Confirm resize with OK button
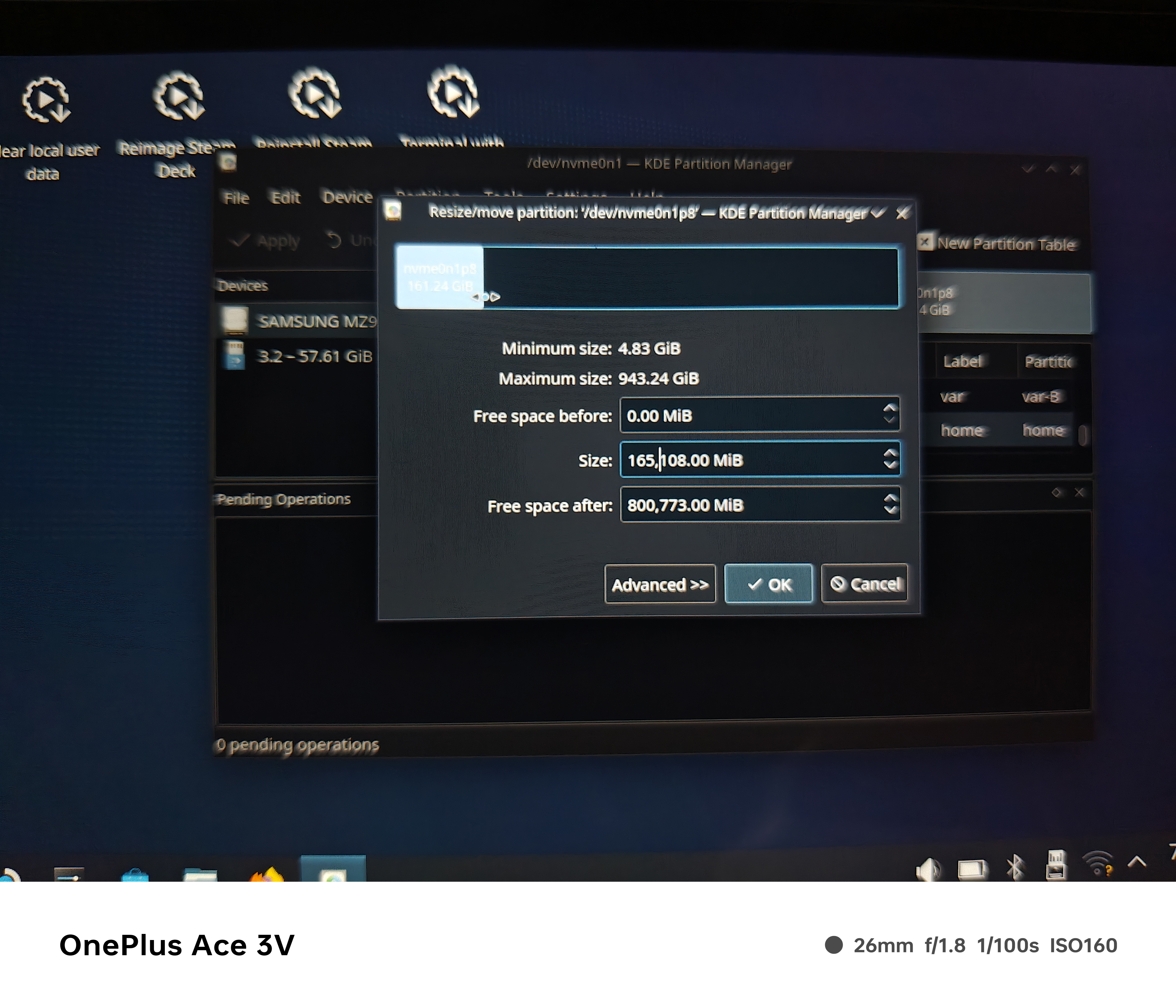 pyautogui.click(x=769, y=584)
